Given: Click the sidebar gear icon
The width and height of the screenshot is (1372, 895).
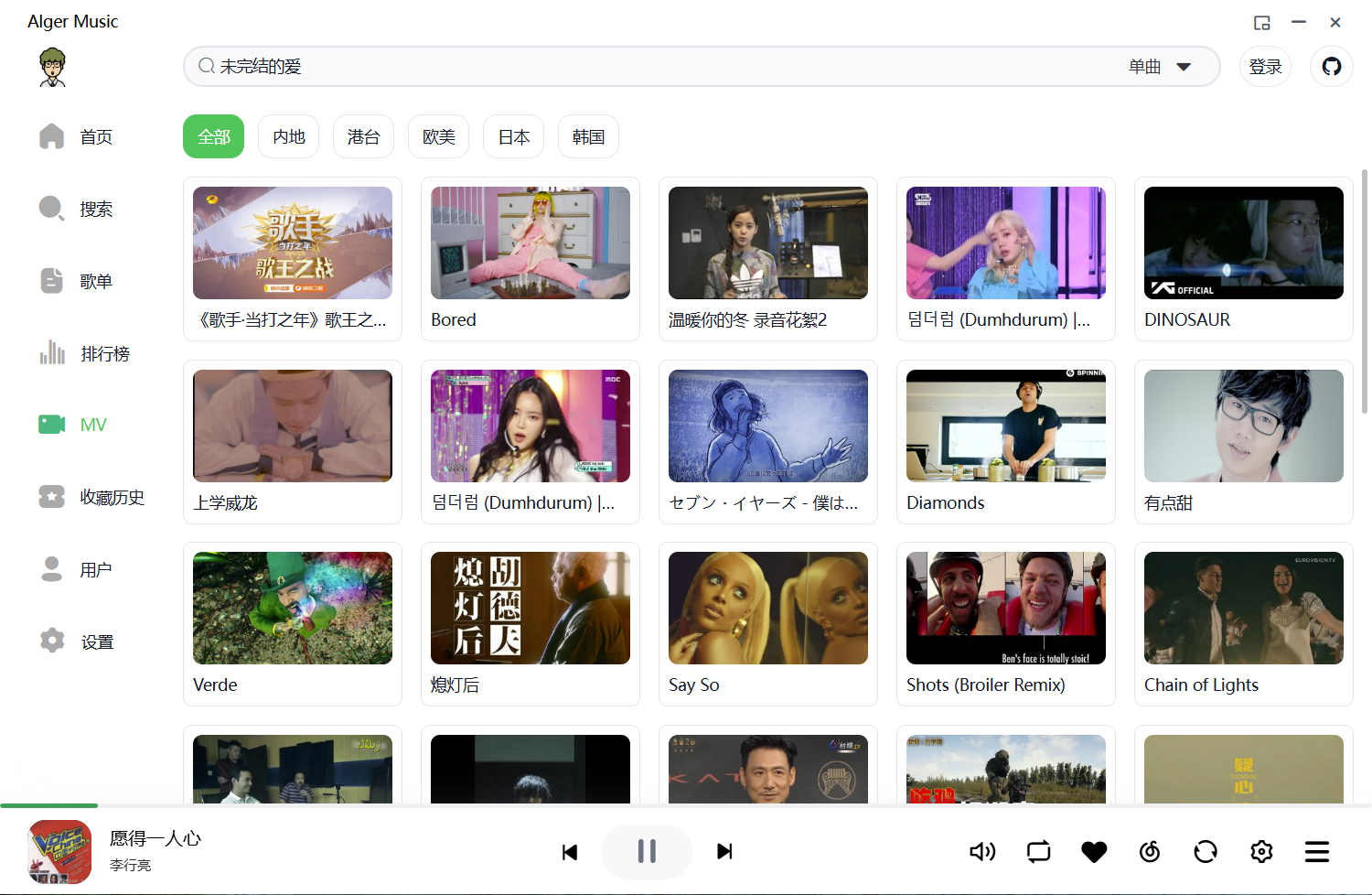Looking at the screenshot, I should [52, 641].
